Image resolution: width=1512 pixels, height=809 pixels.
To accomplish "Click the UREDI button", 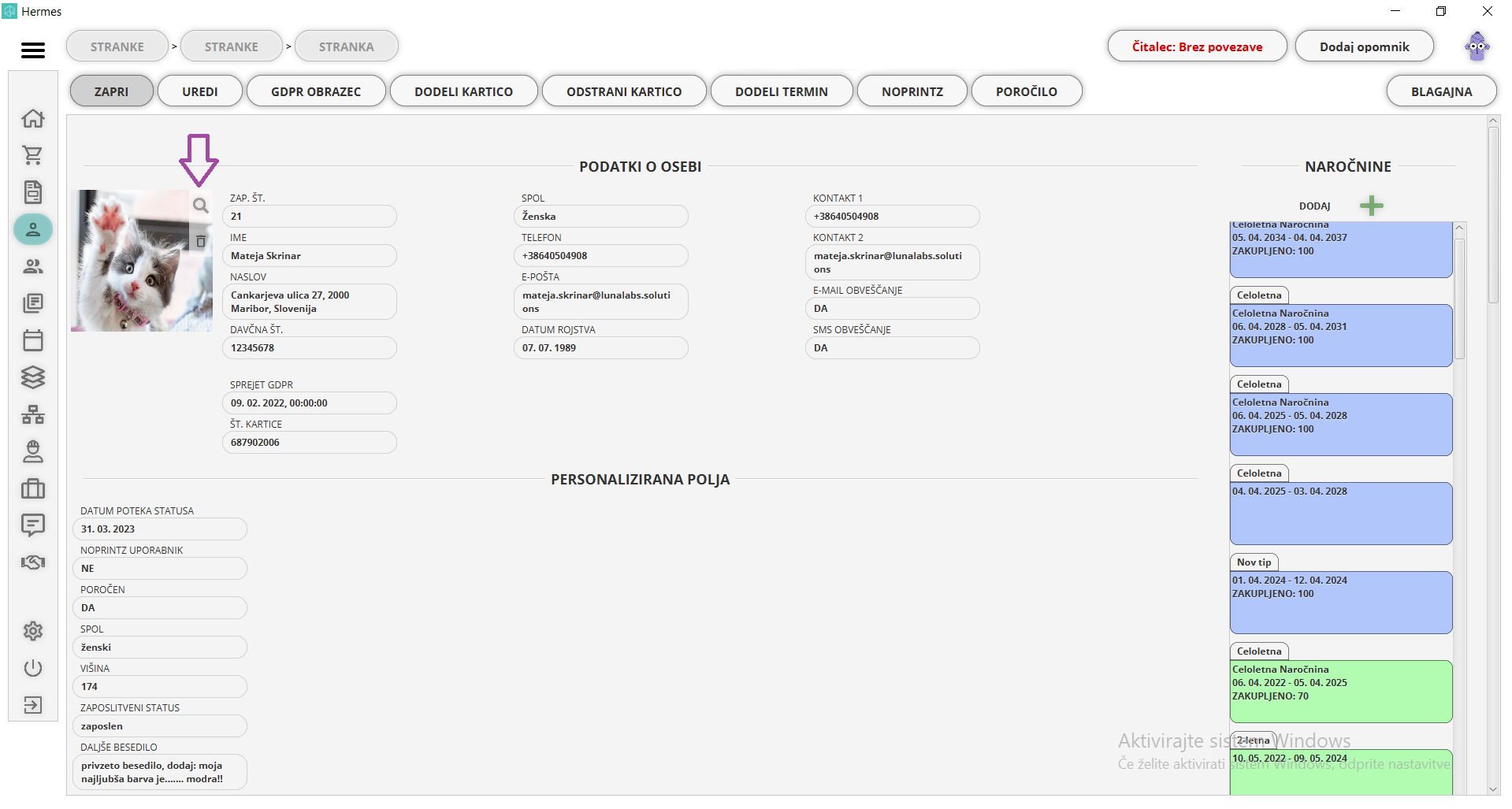I will point(200,91).
